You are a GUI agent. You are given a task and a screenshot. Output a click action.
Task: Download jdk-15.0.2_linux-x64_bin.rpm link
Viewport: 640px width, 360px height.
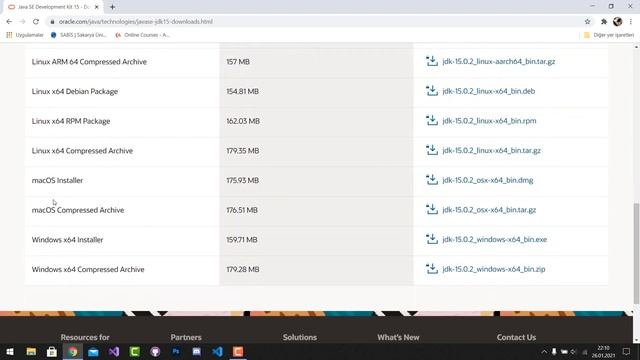[x=489, y=121]
